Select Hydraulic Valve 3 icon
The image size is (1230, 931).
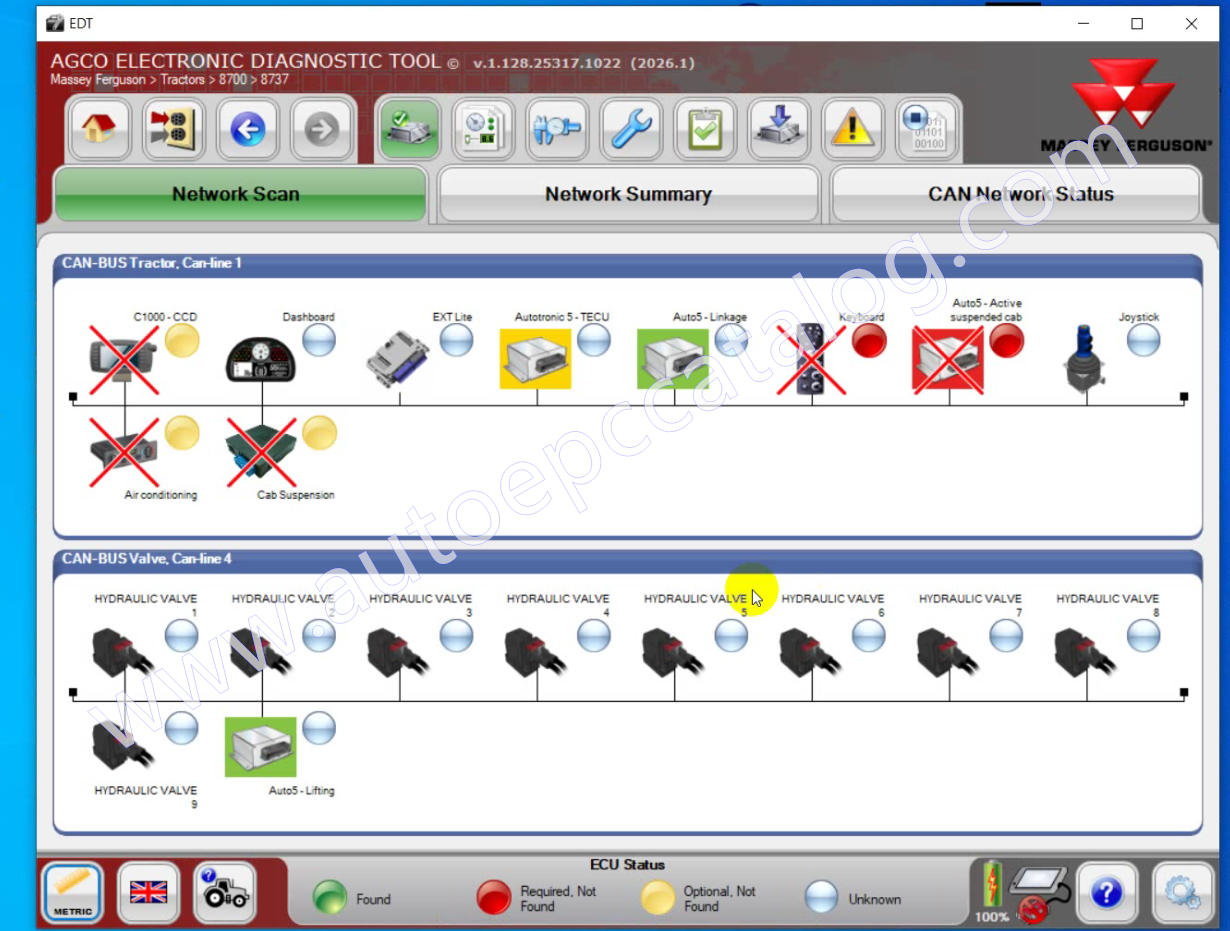coord(398,652)
